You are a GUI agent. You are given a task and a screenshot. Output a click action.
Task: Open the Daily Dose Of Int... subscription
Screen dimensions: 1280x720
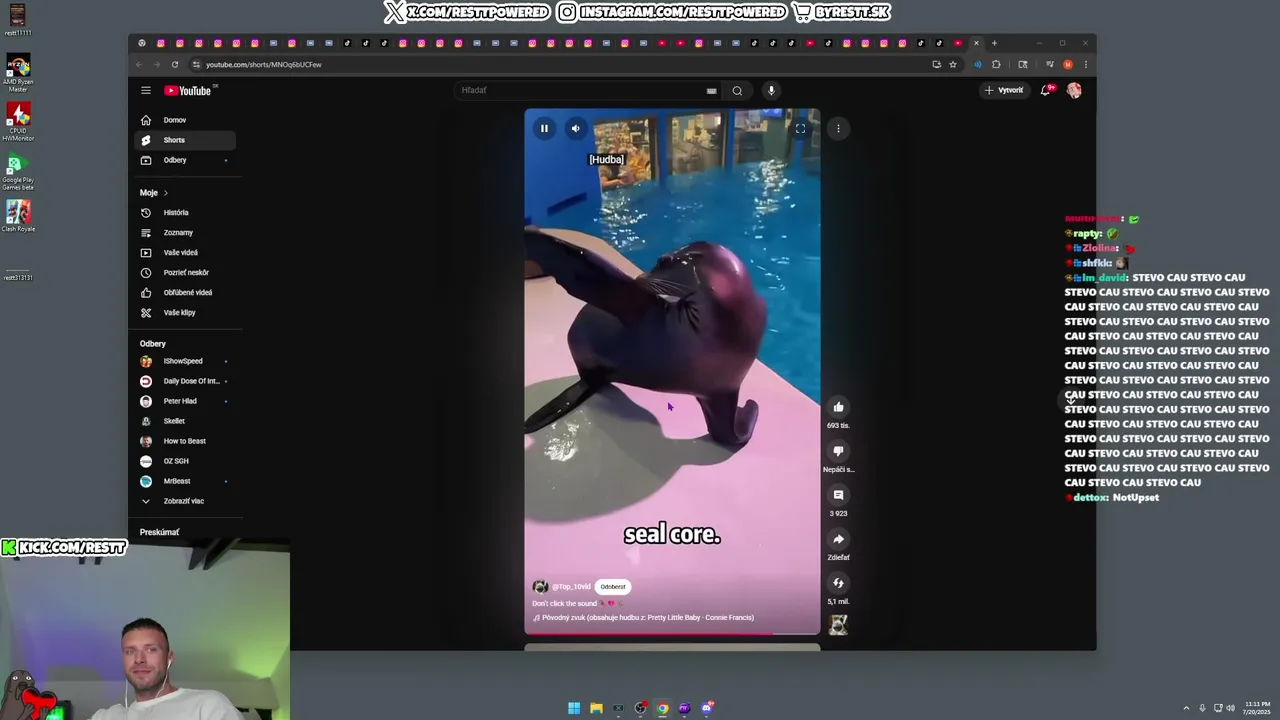coord(185,381)
